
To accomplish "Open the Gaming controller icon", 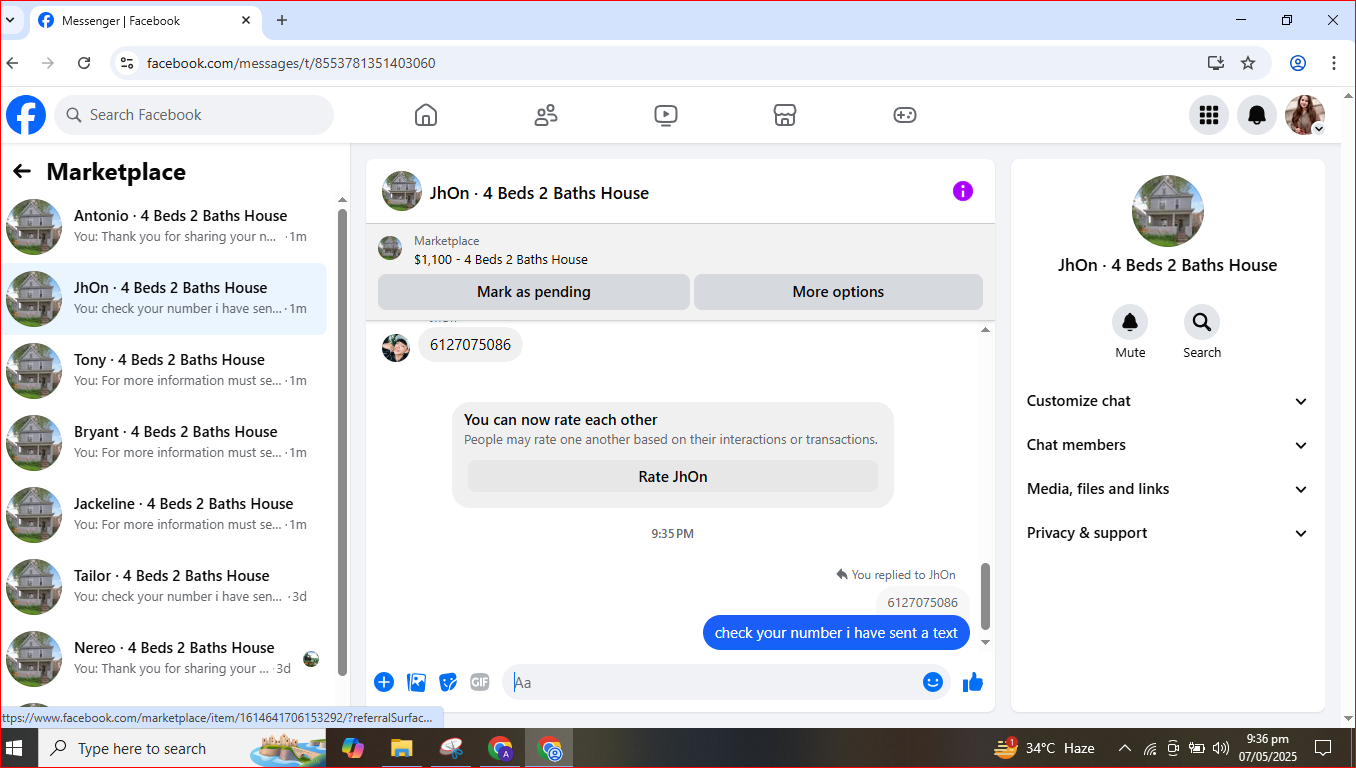I will click(x=905, y=115).
